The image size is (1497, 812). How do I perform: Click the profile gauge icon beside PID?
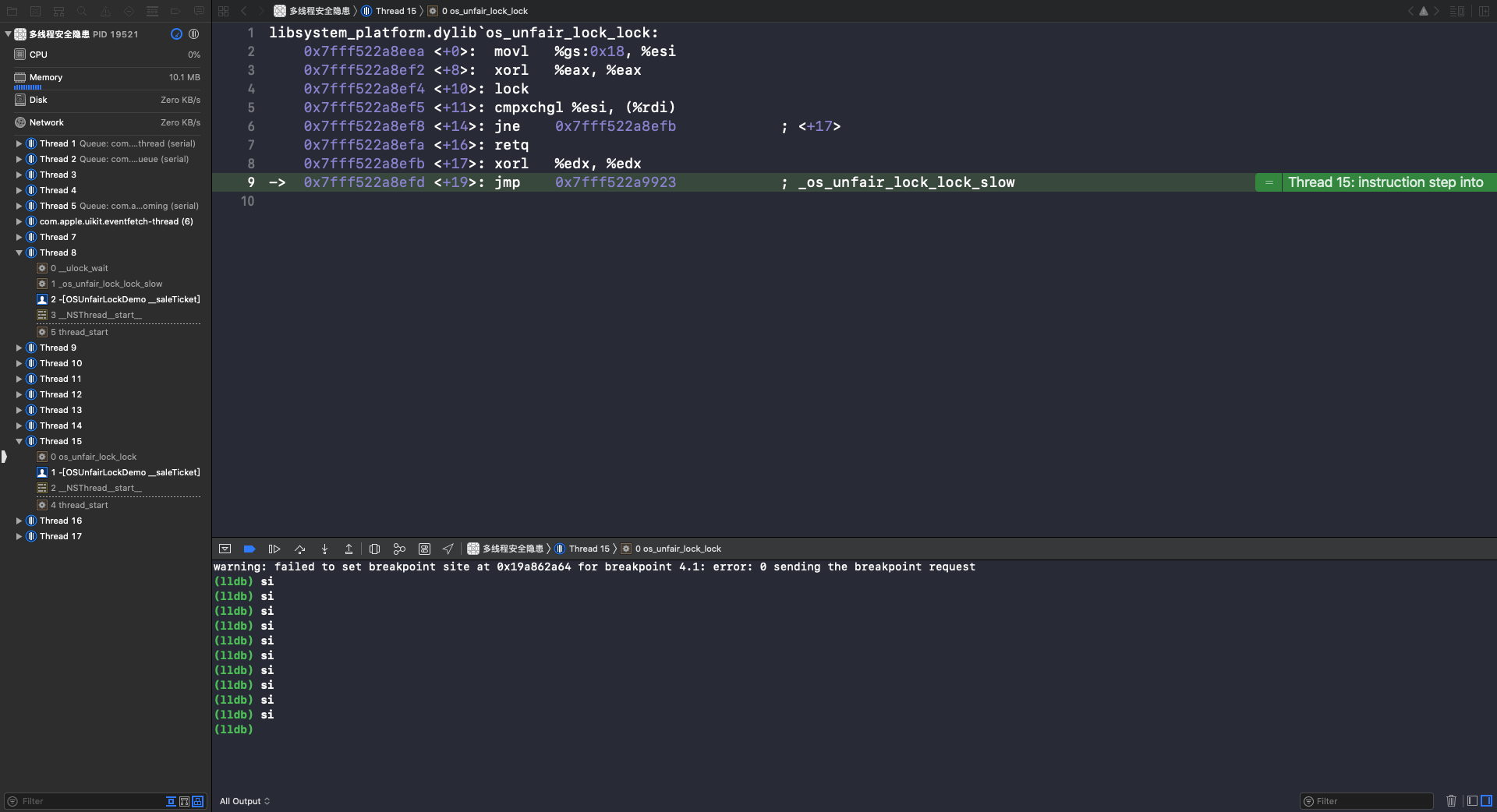pos(176,34)
